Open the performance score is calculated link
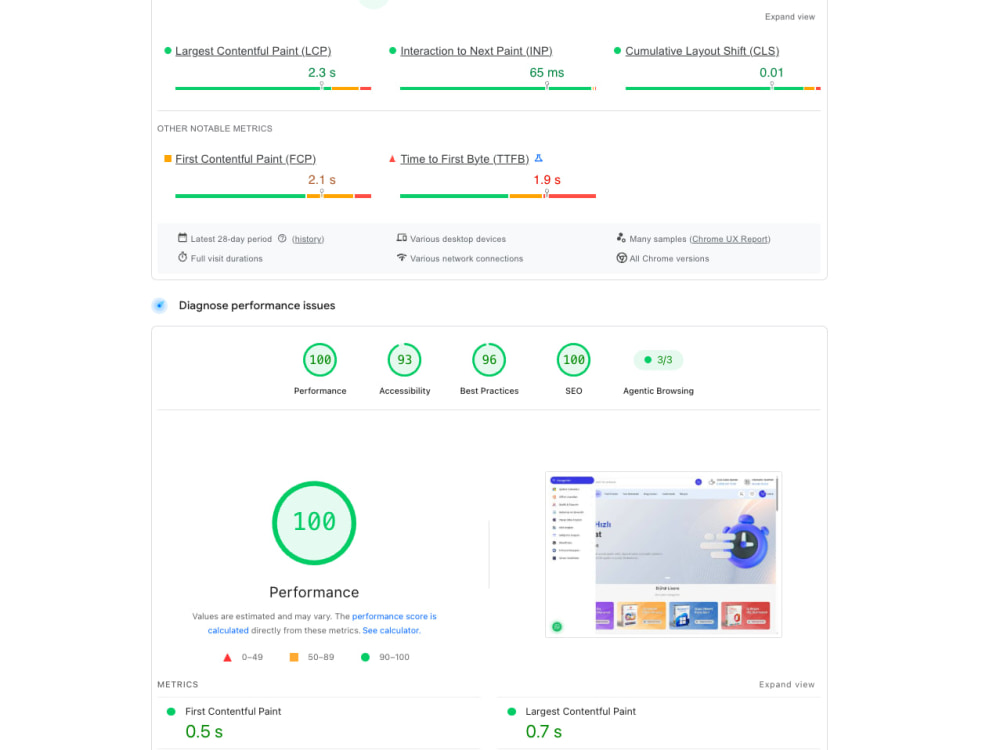1000x750 pixels. (322, 623)
